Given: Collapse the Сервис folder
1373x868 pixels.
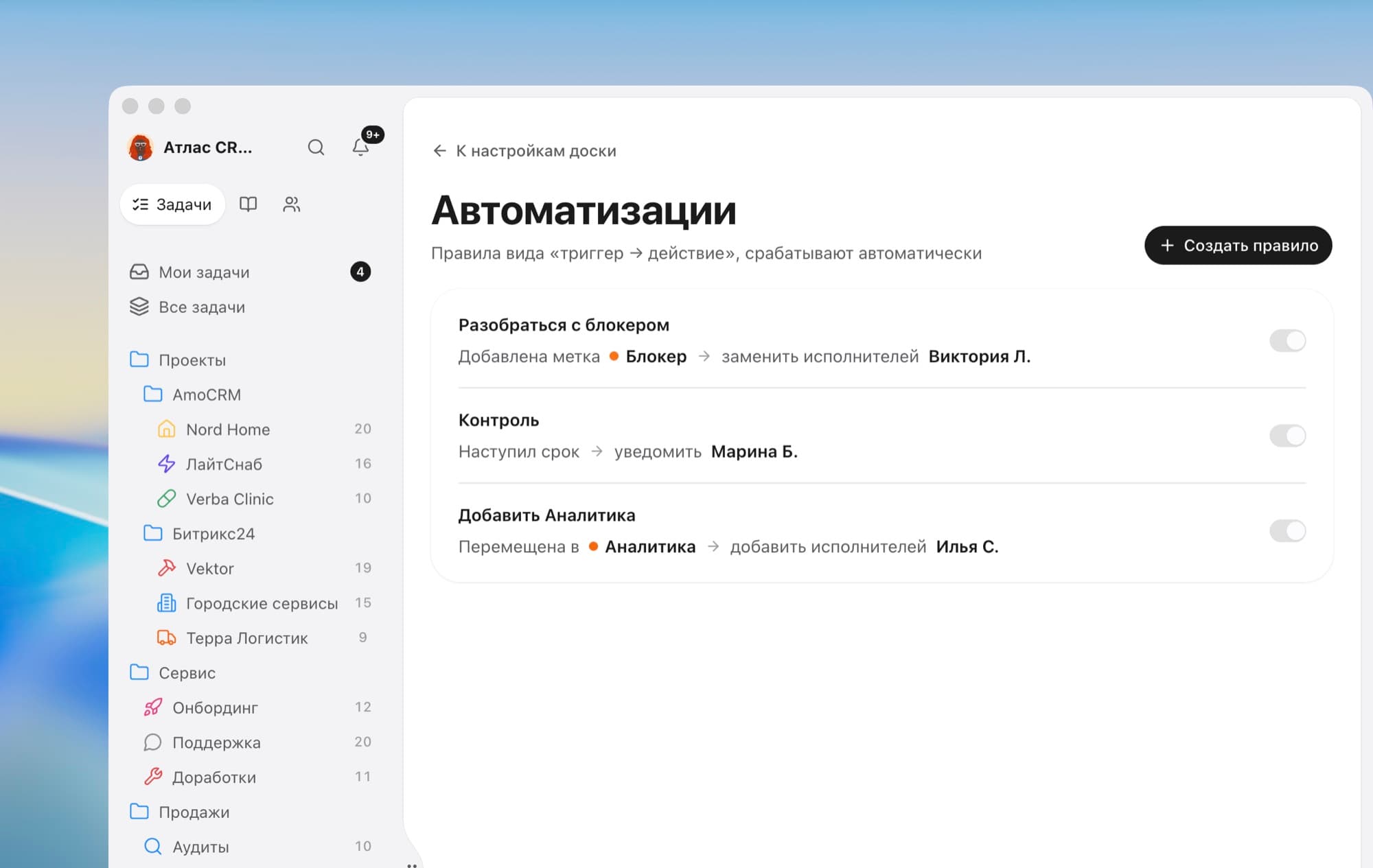Looking at the screenshot, I should (139, 672).
